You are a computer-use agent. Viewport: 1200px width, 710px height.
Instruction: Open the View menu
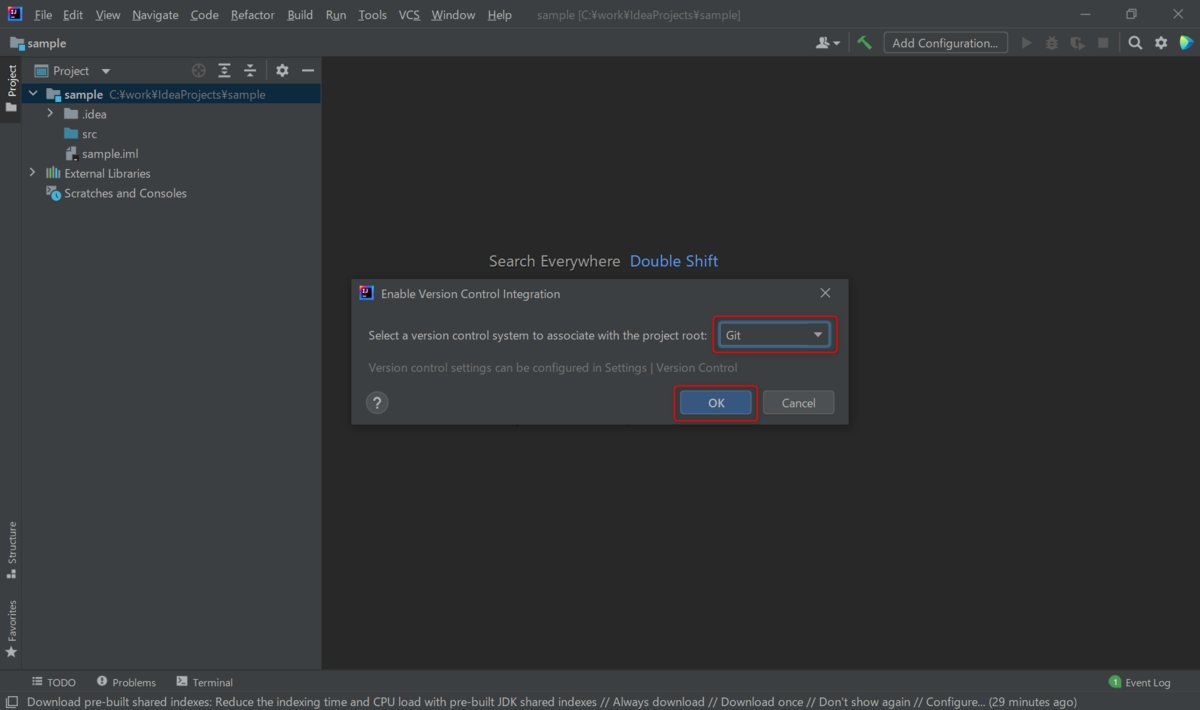click(108, 15)
